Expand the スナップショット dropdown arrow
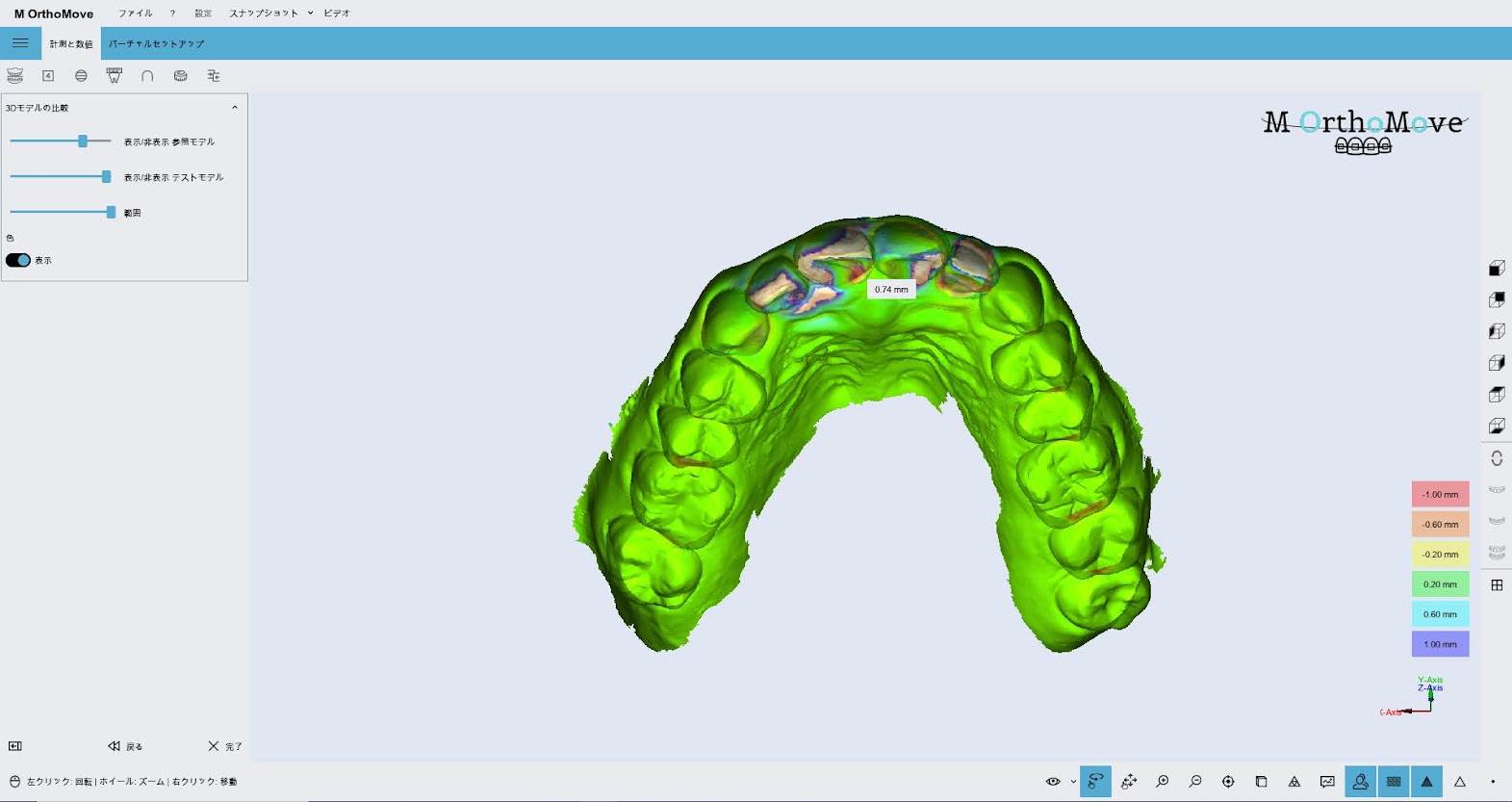This screenshot has height=802, width=1512. pos(310,13)
